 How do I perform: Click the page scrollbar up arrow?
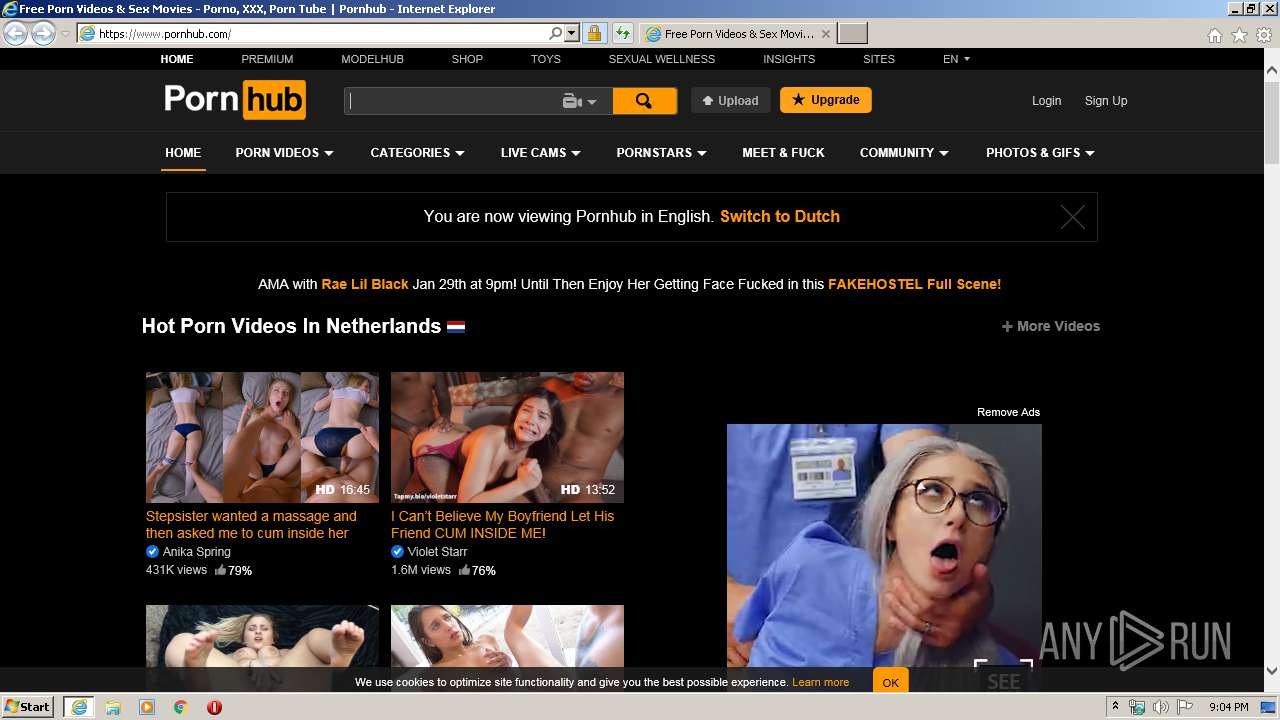pyautogui.click(x=1272, y=71)
